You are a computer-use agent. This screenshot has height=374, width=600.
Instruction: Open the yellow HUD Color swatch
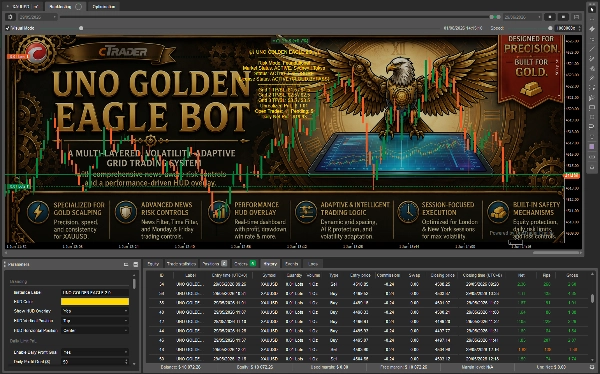click(95, 302)
